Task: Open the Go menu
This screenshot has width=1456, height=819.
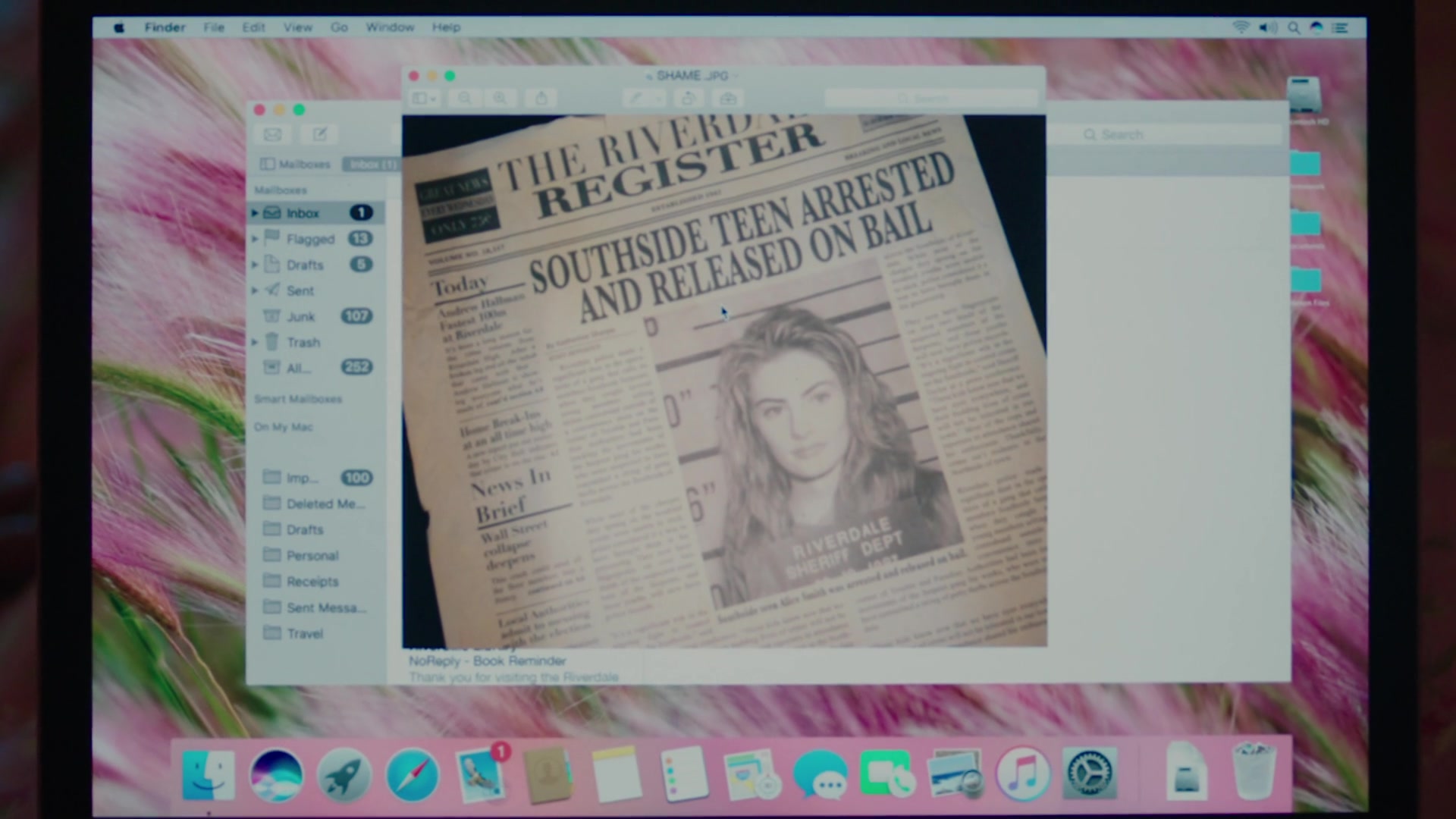Action: point(339,27)
